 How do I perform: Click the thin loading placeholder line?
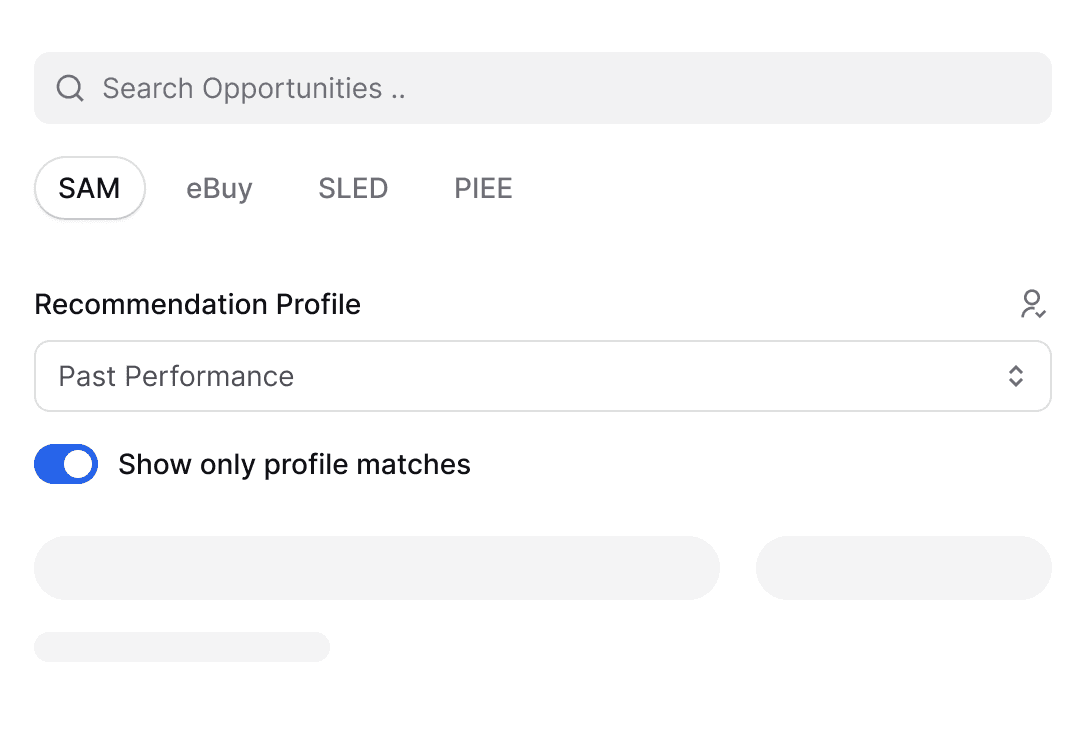182,647
